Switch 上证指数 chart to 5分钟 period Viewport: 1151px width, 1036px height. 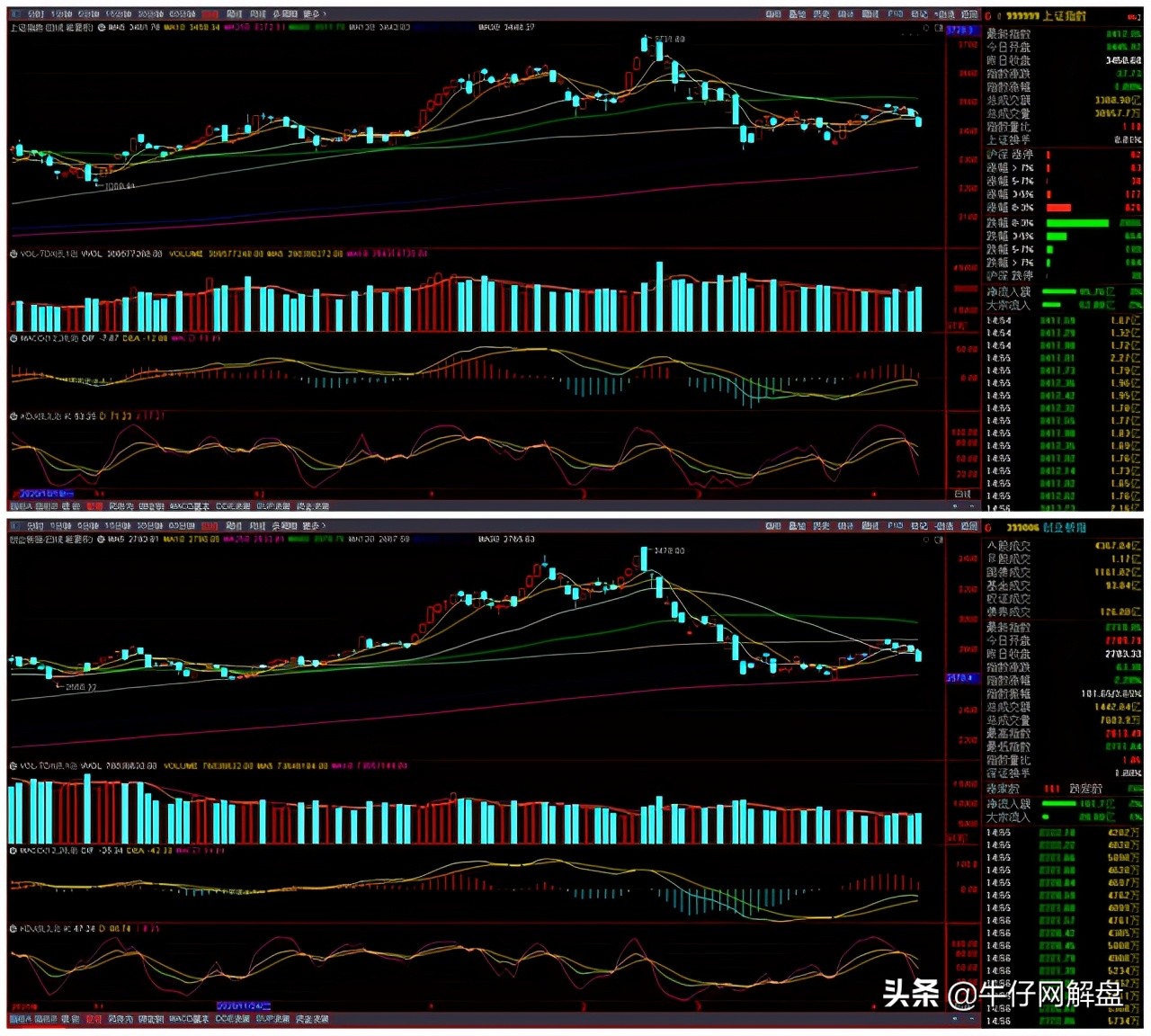coord(89,14)
